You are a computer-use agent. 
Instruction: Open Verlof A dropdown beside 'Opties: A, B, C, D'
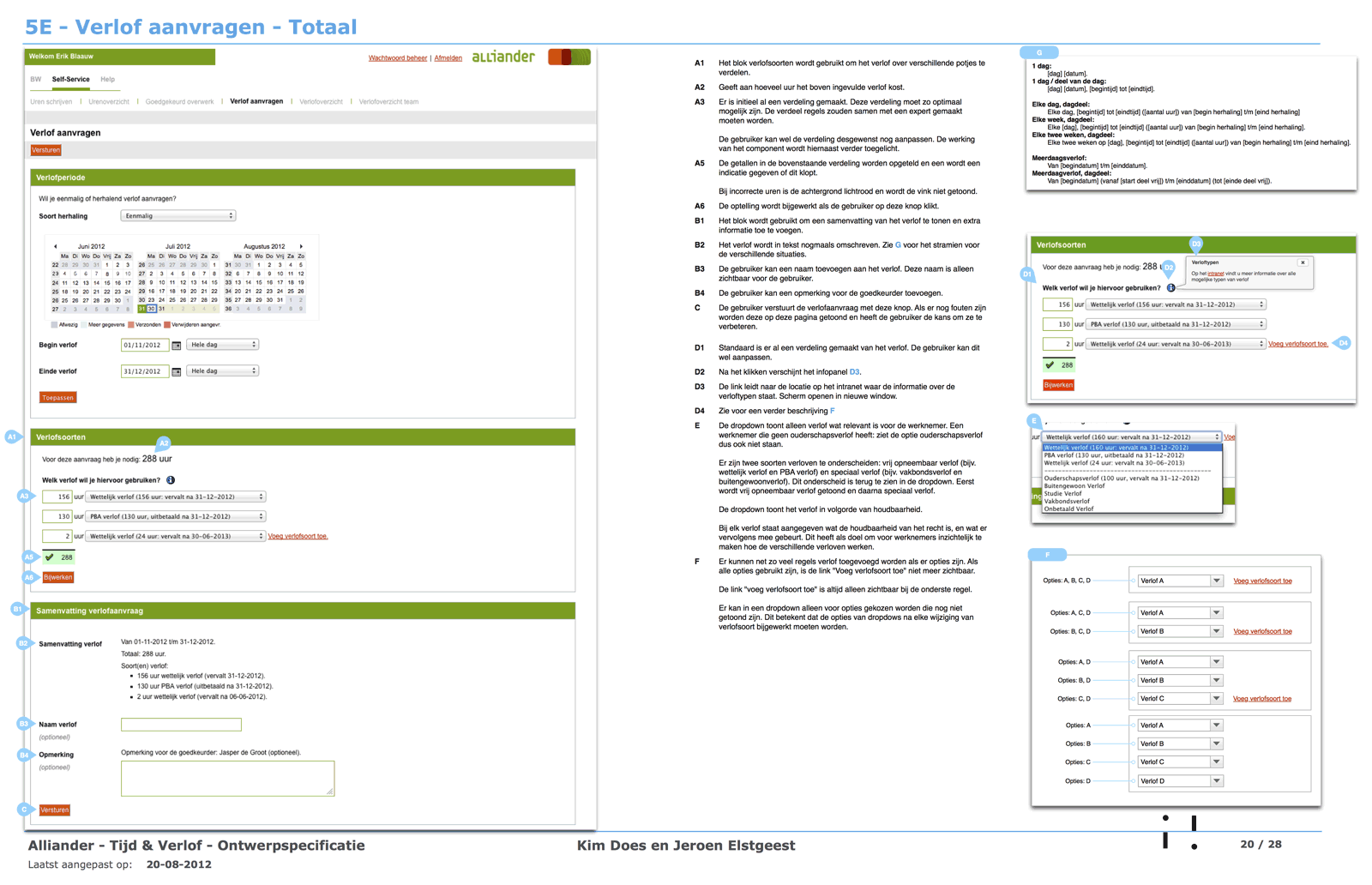pyautogui.click(x=1179, y=581)
